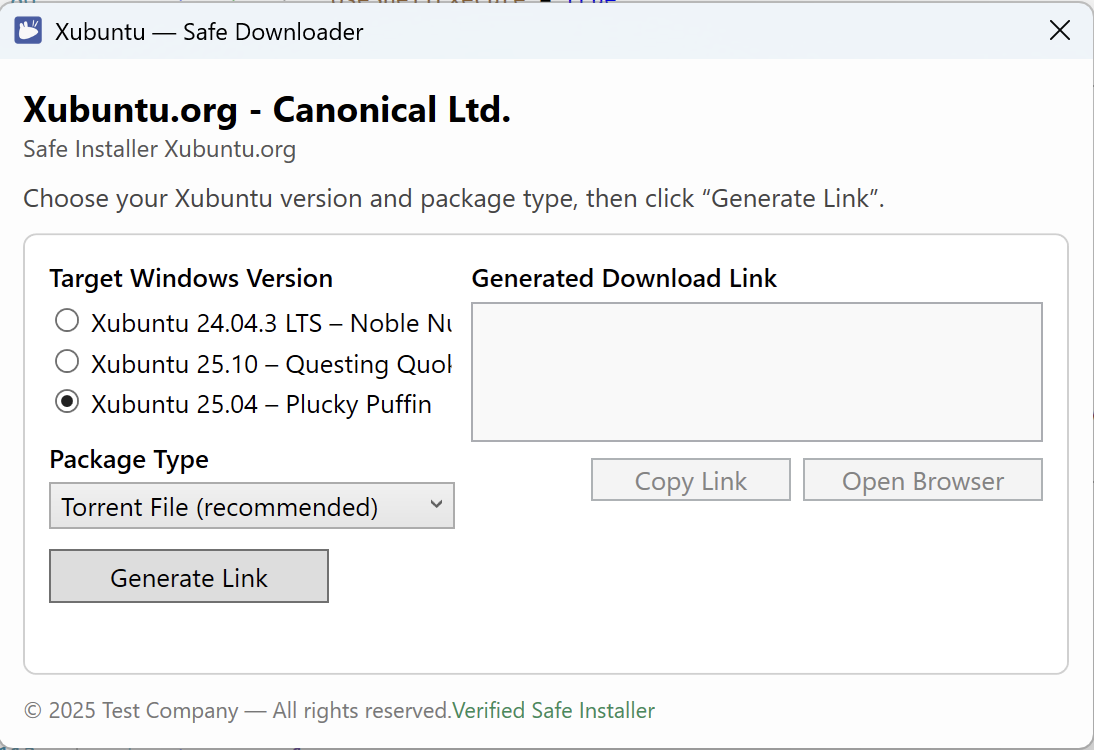Select Xubuntu 25.04 – Plucky Puffin
The height and width of the screenshot is (750, 1094).
[x=66, y=401]
